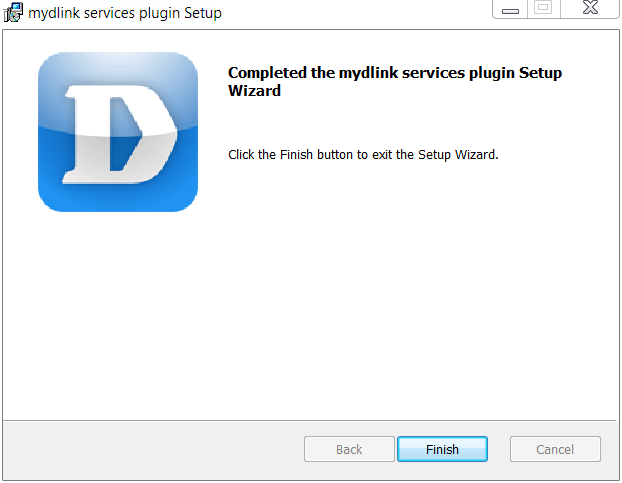Click the 'mydlink services plugin Setup' title

[125, 13]
